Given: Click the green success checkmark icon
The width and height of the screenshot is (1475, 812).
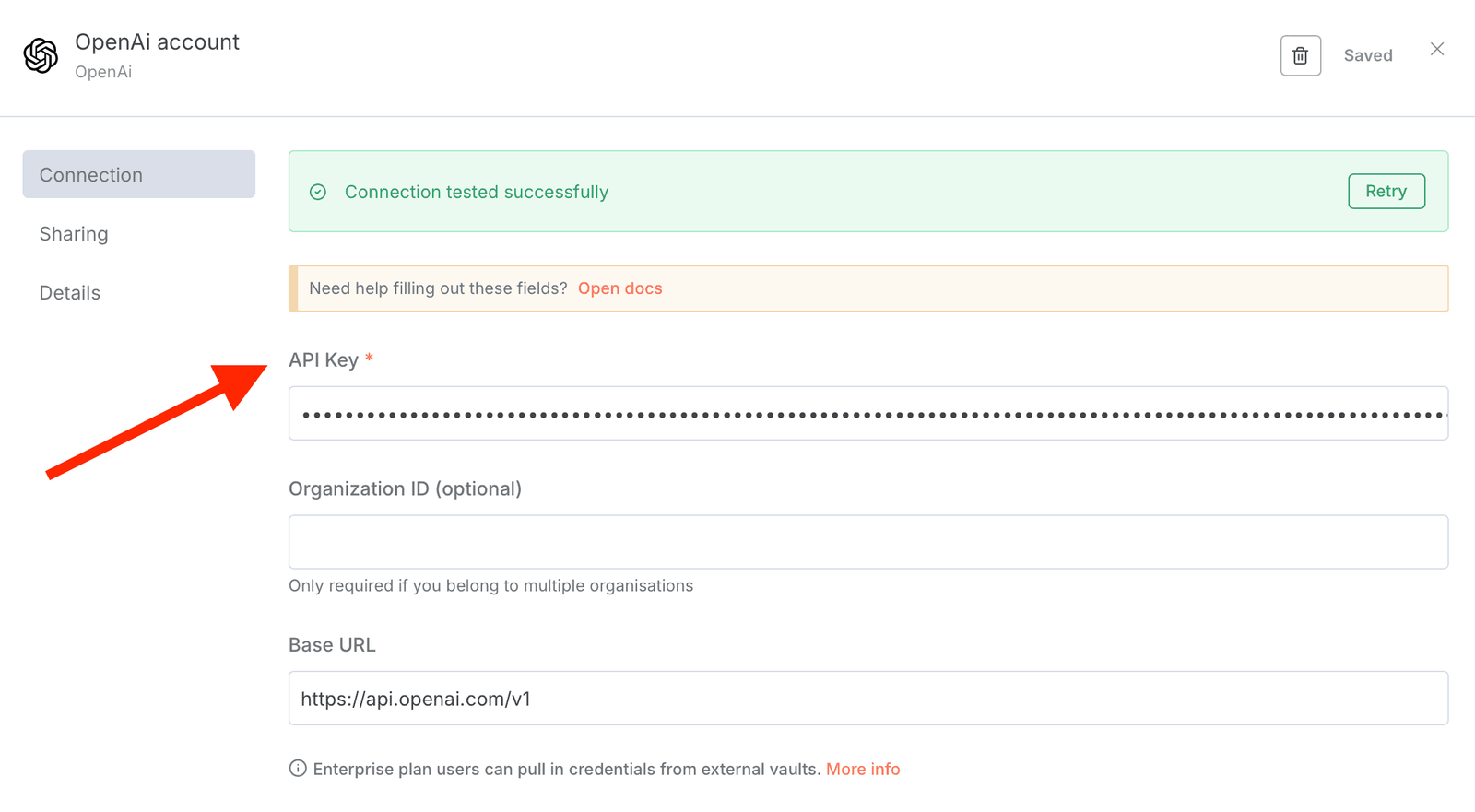Looking at the screenshot, I should coord(318,192).
